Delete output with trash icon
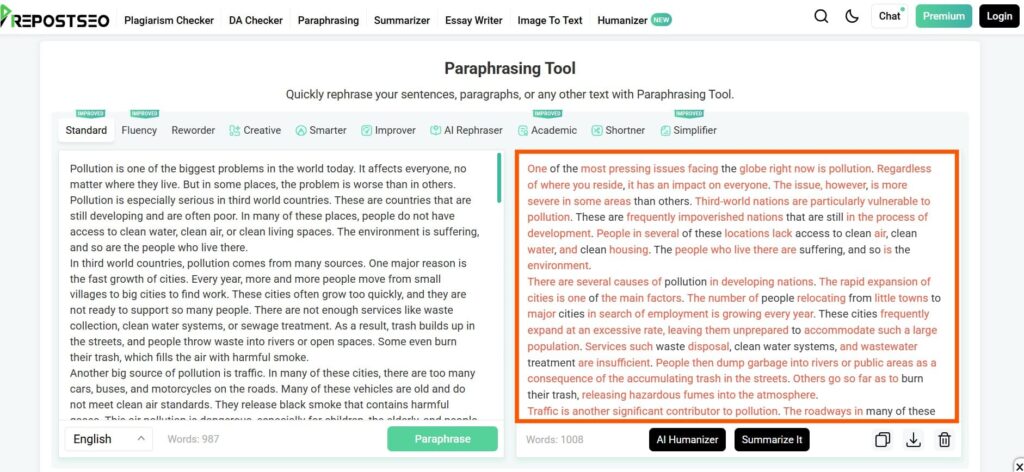 [944, 440]
